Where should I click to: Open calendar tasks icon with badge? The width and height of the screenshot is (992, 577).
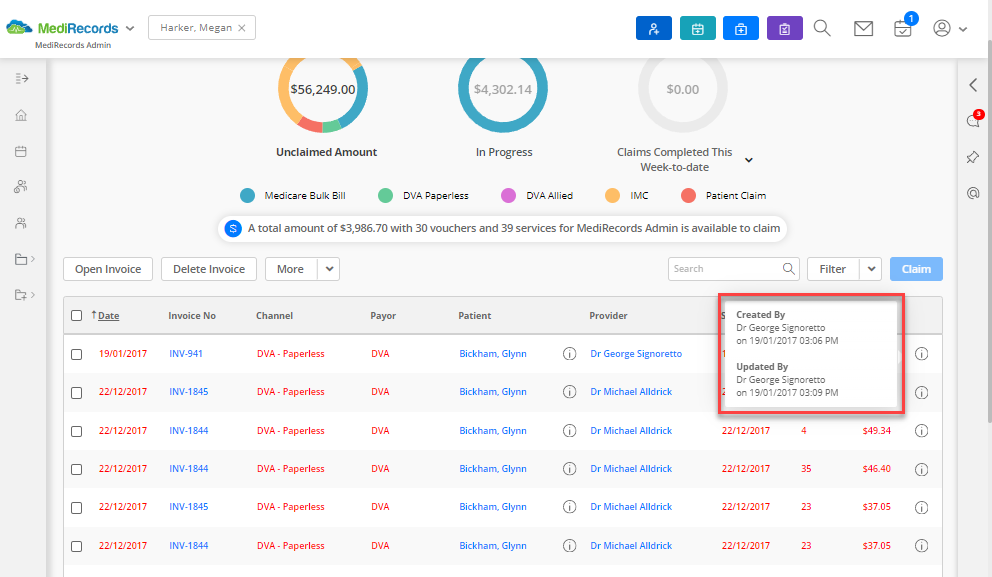[903, 28]
